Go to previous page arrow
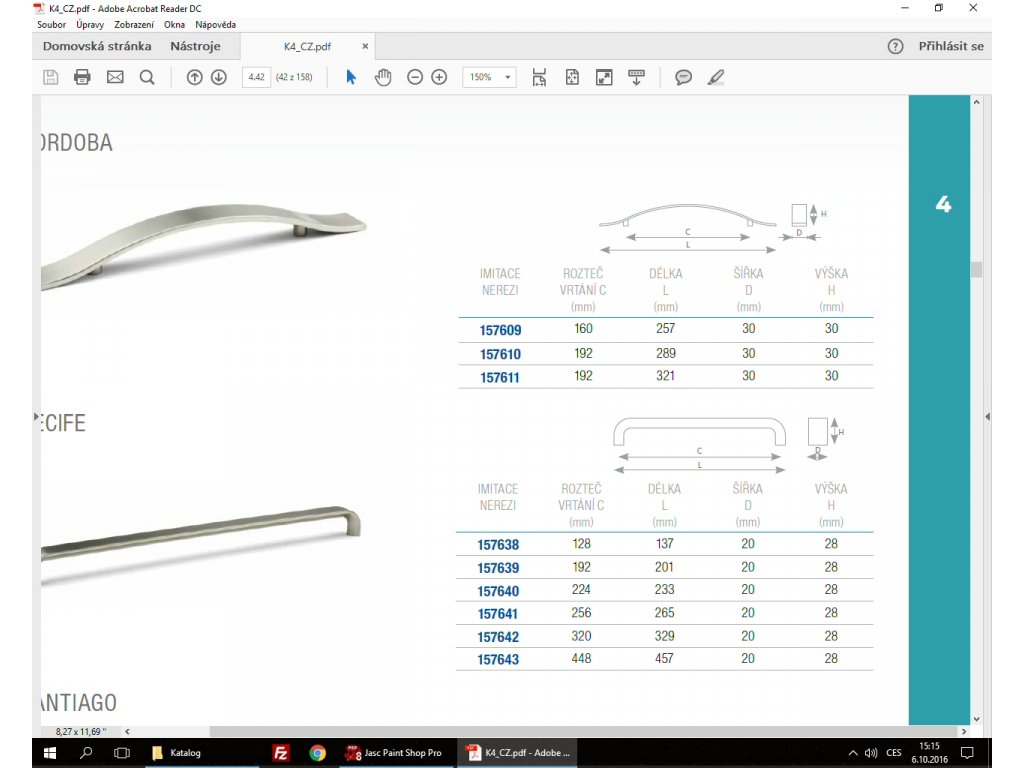Screen dimensions: 1024x768 195,77
